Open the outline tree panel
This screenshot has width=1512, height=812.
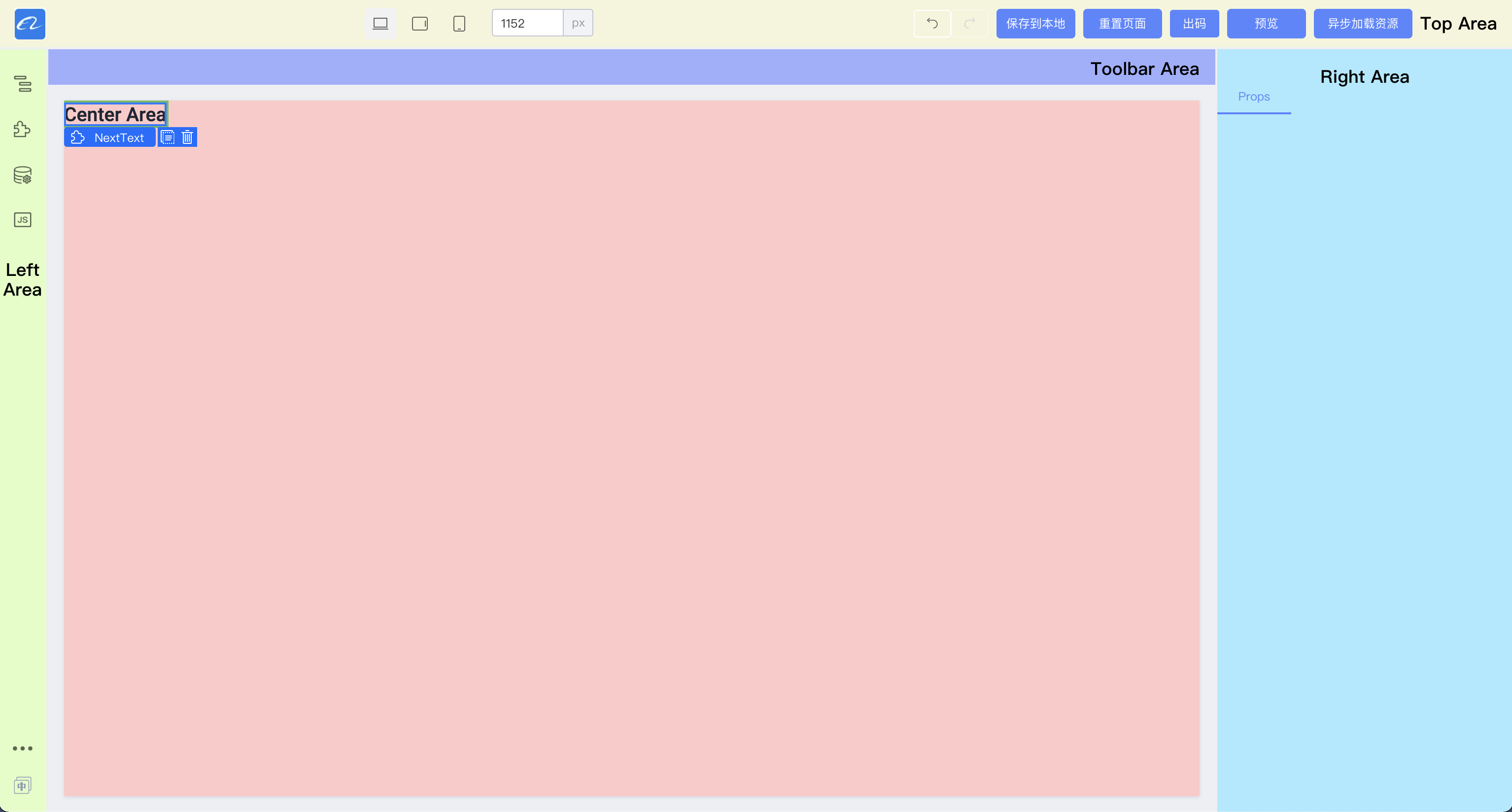tap(22, 83)
